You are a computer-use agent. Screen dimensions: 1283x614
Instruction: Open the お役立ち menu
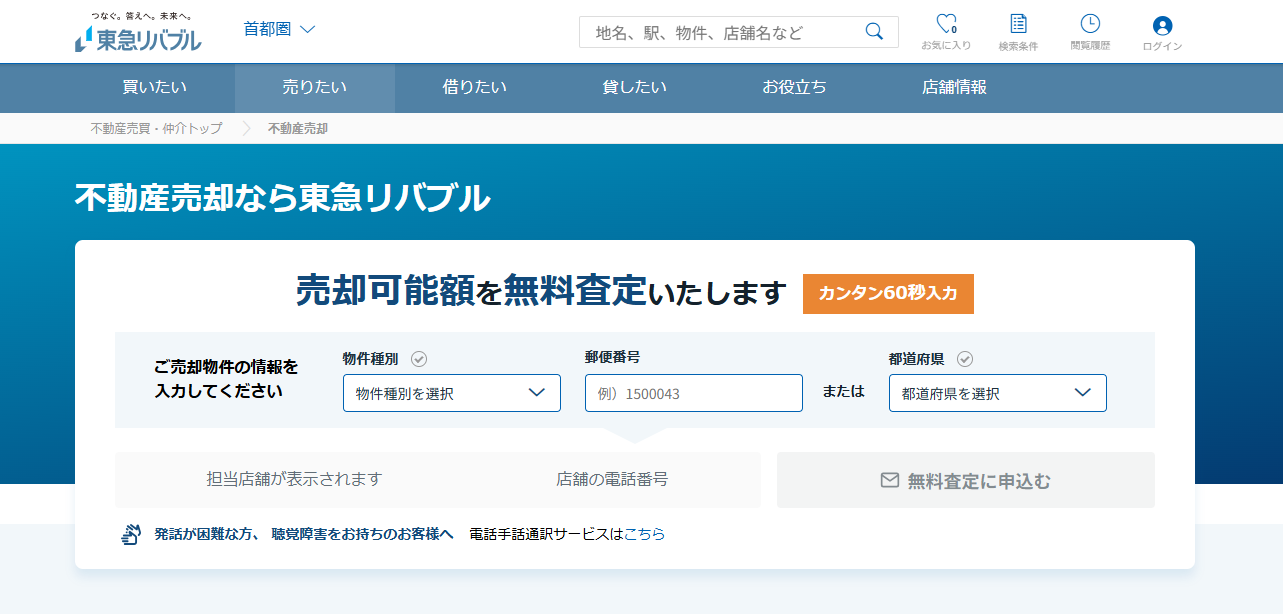tap(792, 88)
